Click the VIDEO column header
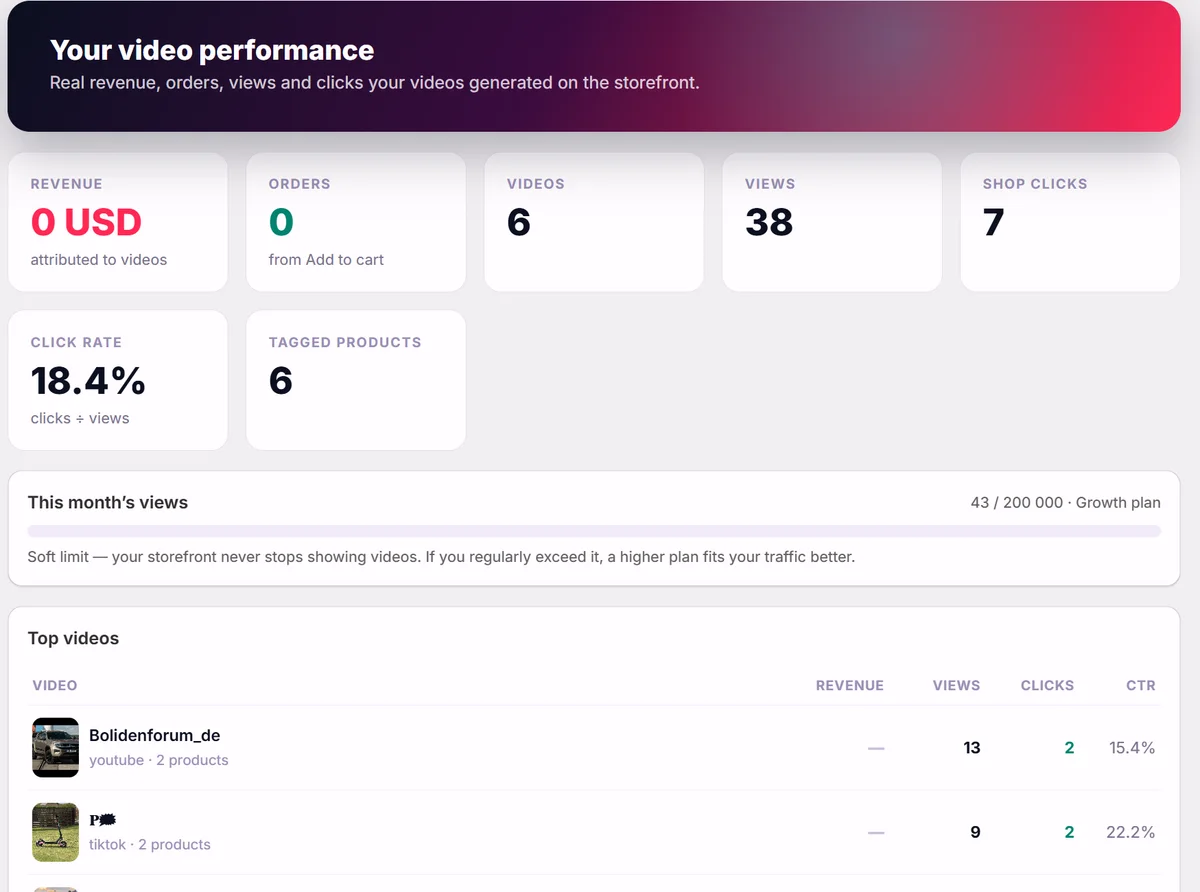This screenshot has width=1200, height=892. (55, 685)
